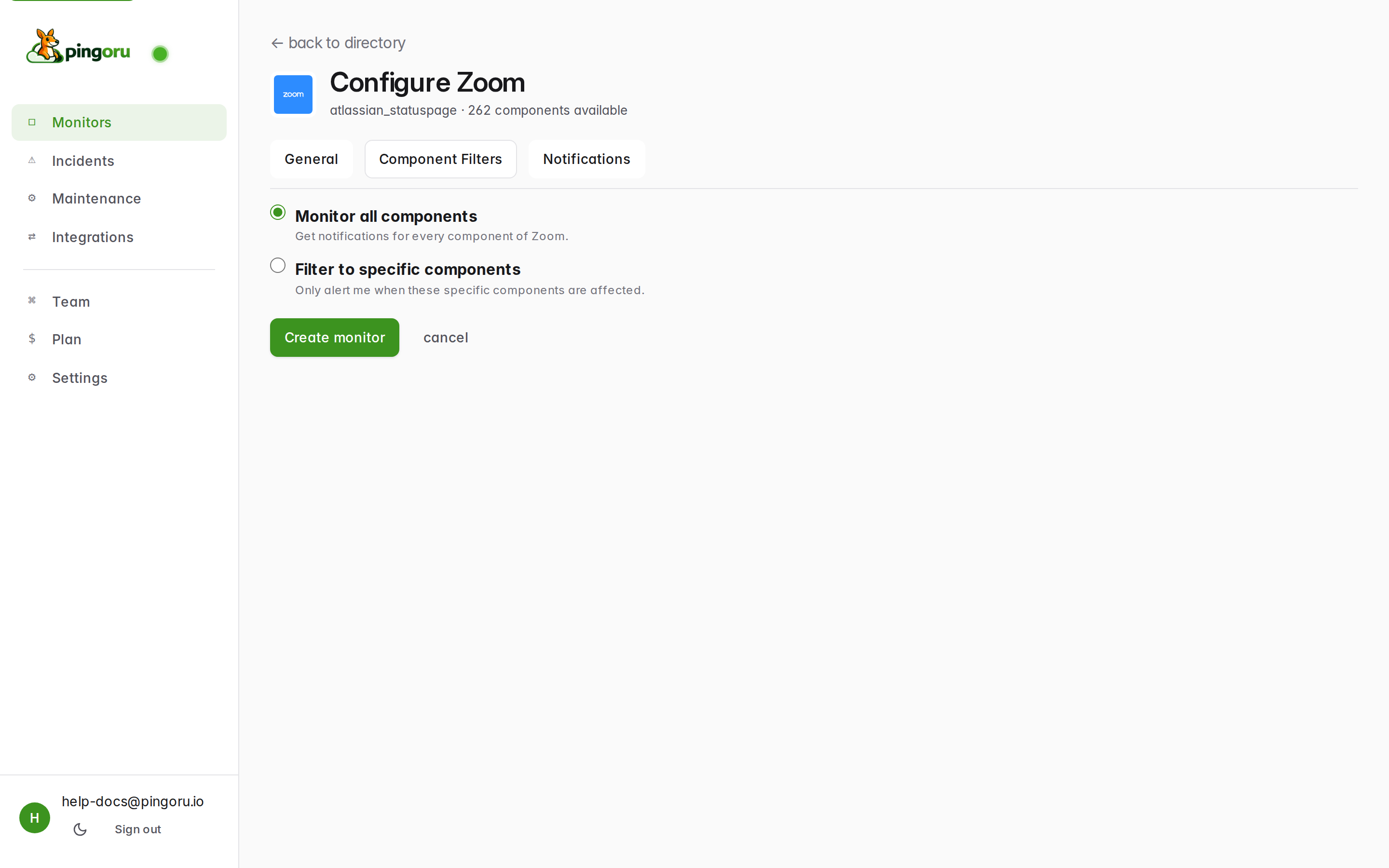Click cancel to abandon the monitor setup
The width and height of the screenshot is (1389, 868).
pos(446,338)
